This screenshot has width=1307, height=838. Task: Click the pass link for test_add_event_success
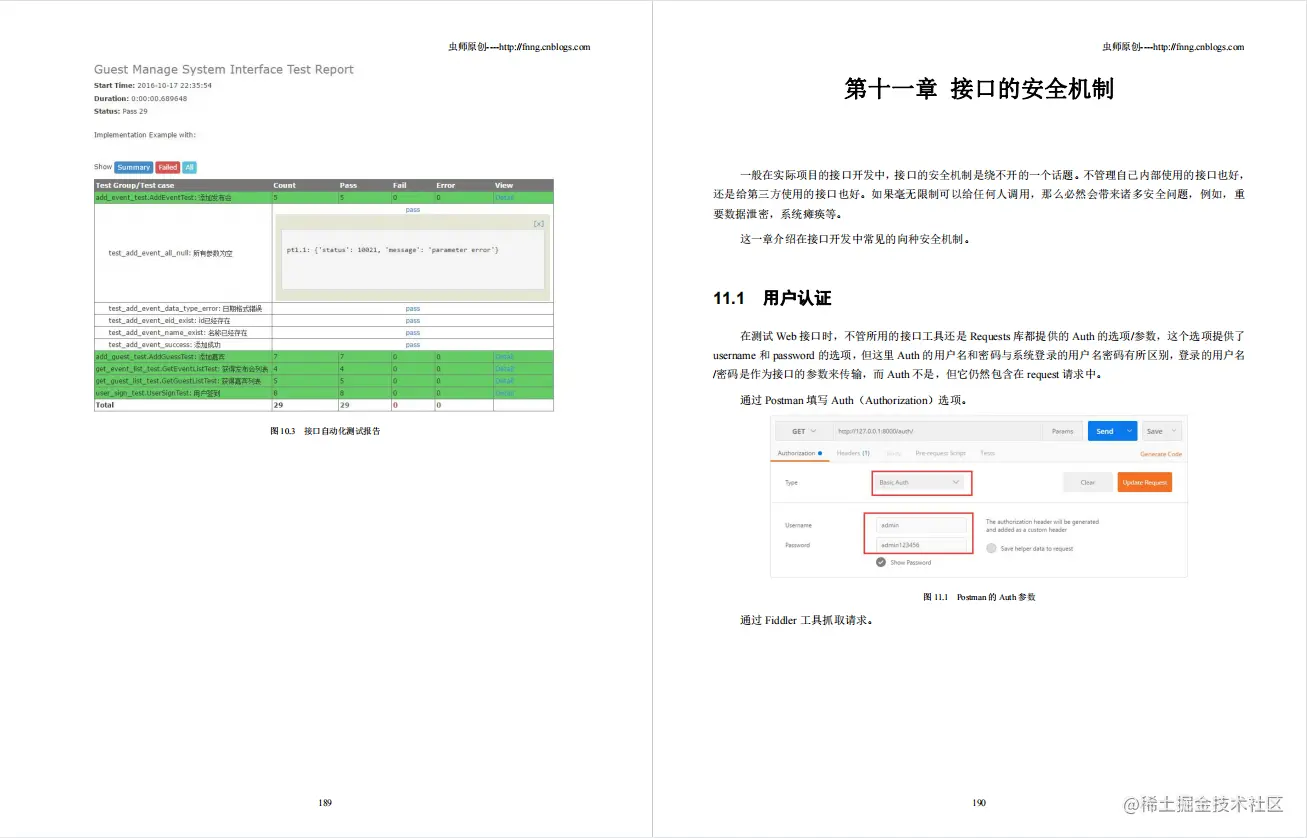tap(413, 344)
